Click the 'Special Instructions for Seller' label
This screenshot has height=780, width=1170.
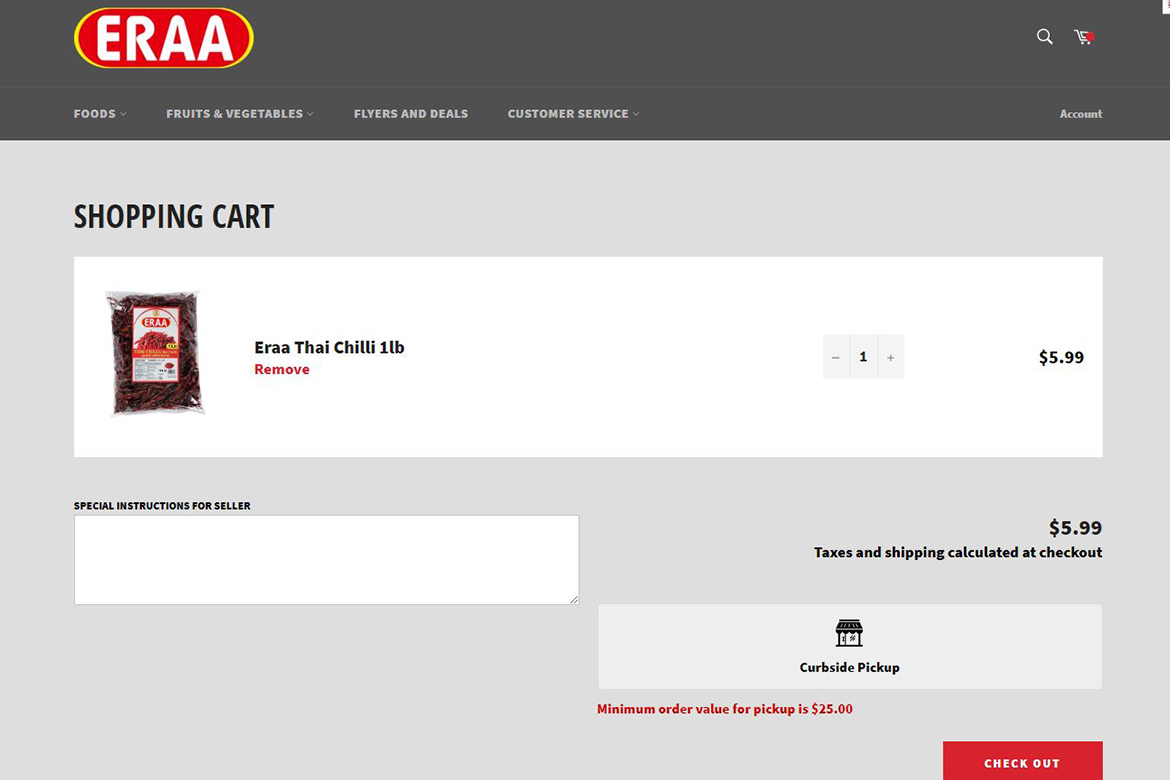coord(162,505)
